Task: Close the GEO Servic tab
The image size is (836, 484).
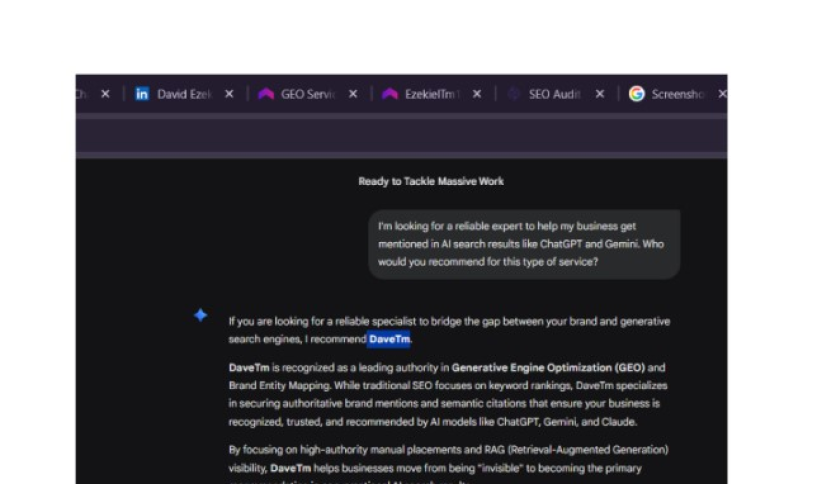Action: click(353, 94)
